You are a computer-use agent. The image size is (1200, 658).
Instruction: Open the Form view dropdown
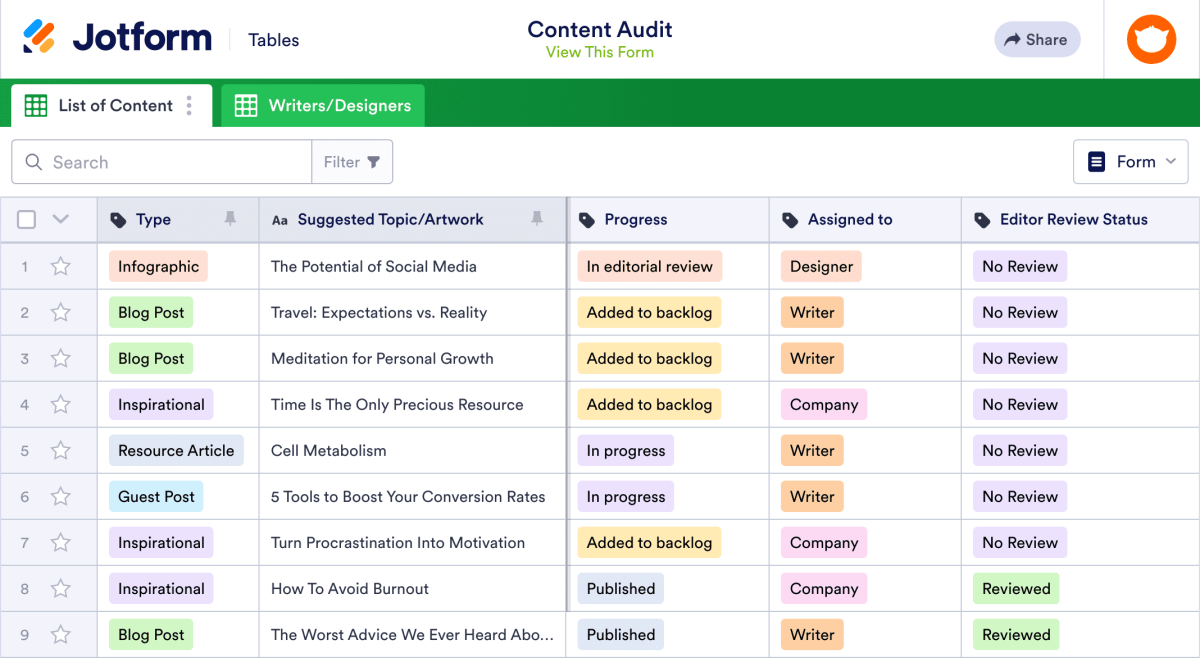point(1131,162)
